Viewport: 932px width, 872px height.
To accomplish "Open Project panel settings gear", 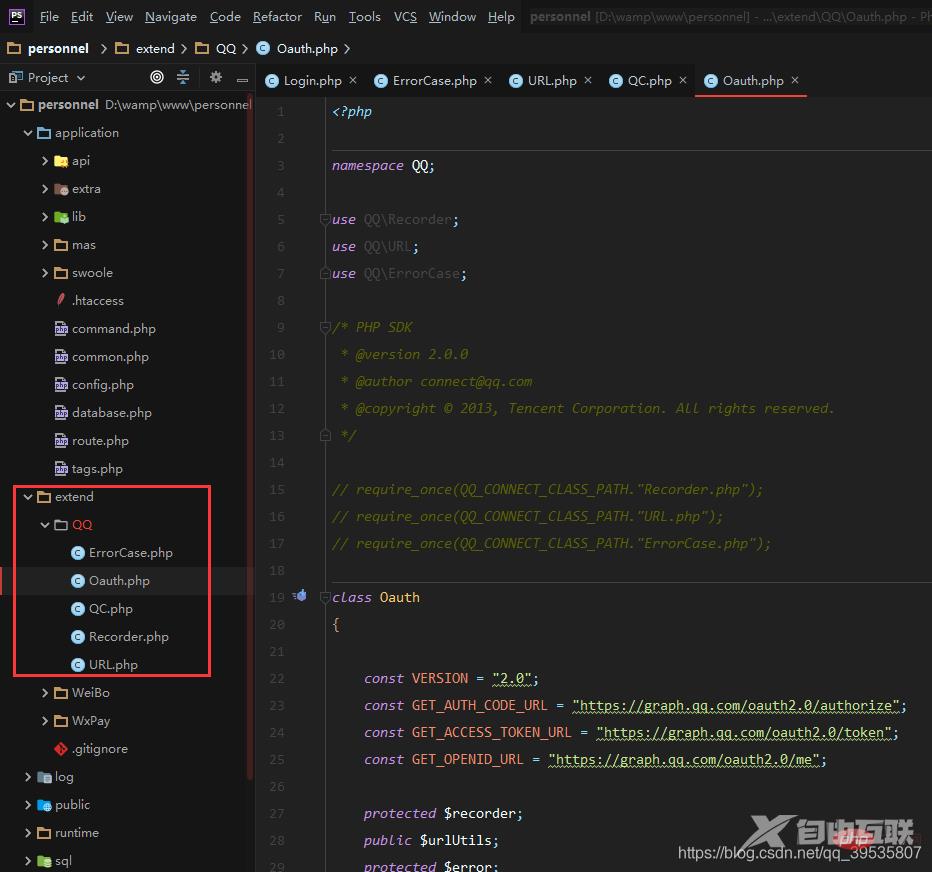I will pyautogui.click(x=215, y=77).
